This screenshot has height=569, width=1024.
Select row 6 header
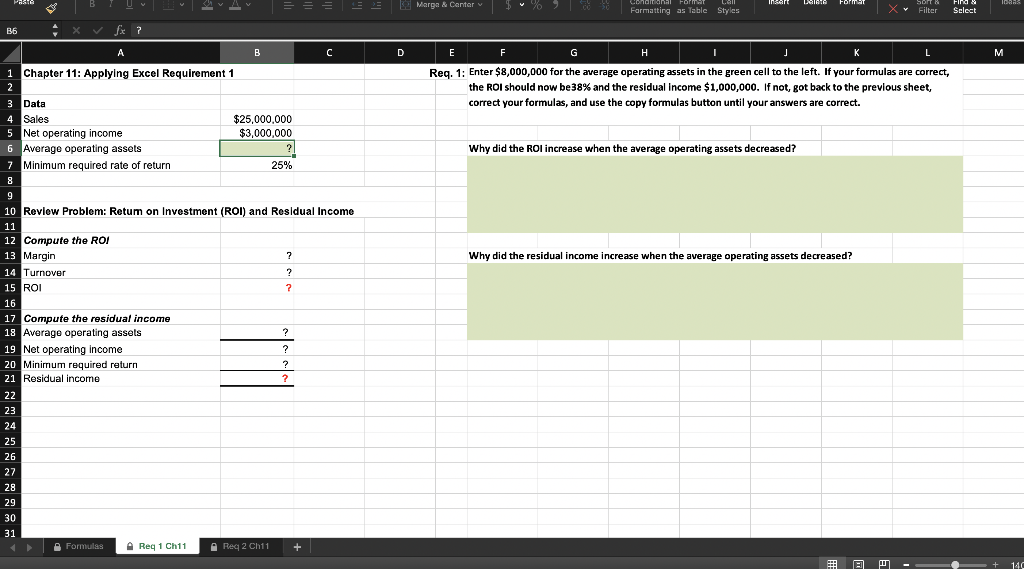10,148
